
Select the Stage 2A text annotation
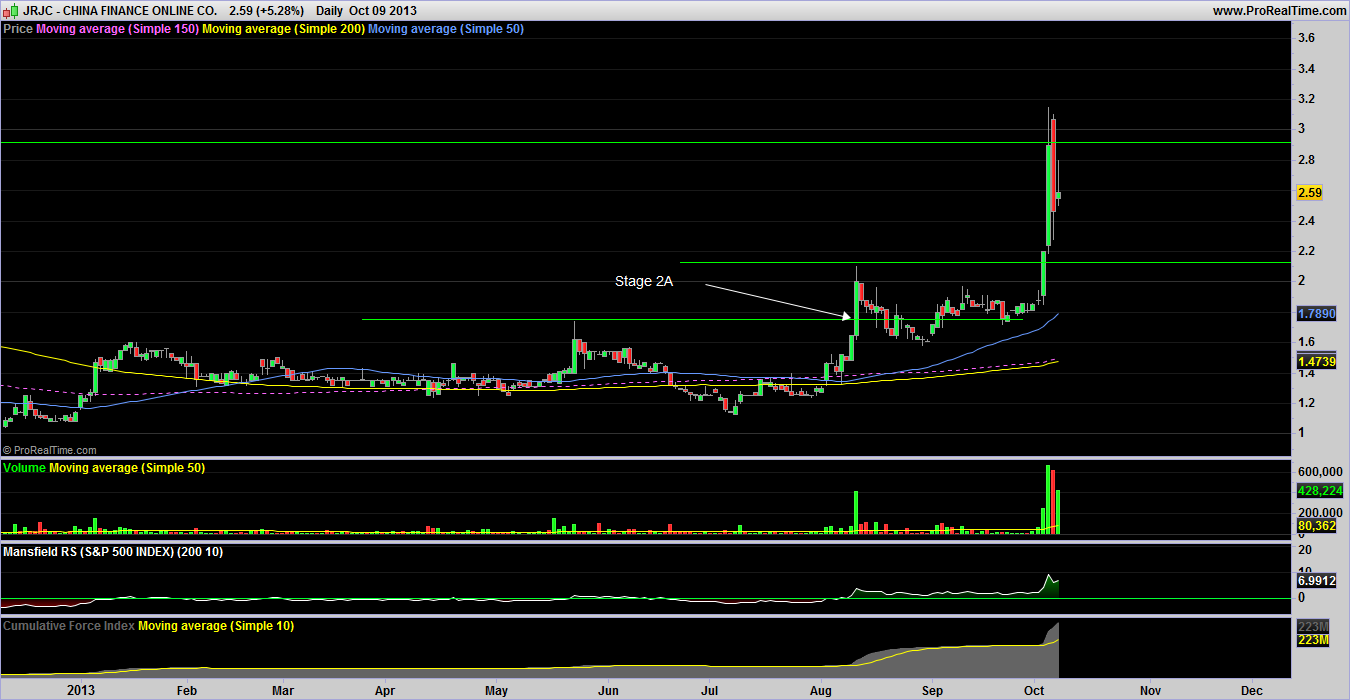[644, 282]
